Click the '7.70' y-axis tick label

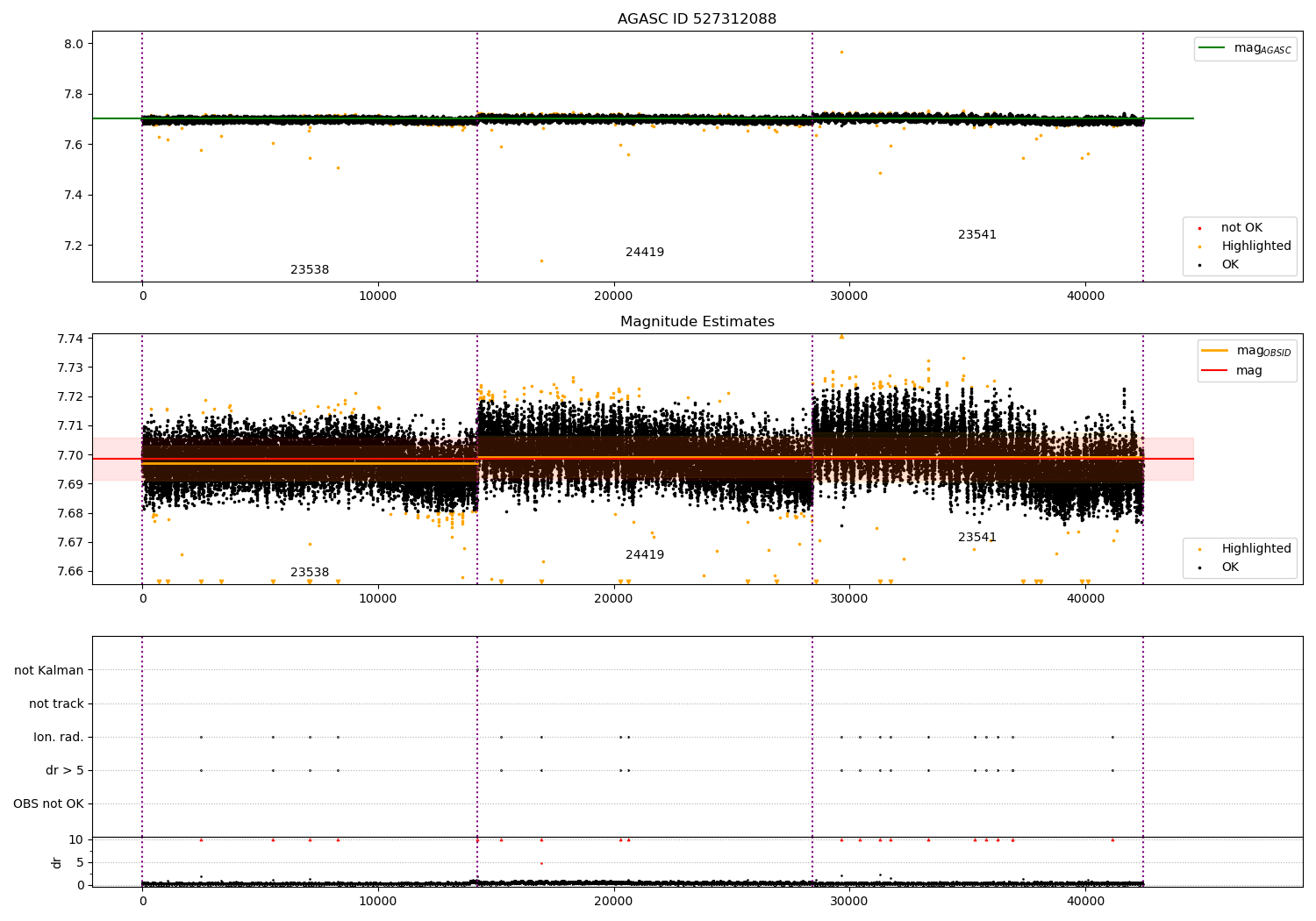point(70,455)
